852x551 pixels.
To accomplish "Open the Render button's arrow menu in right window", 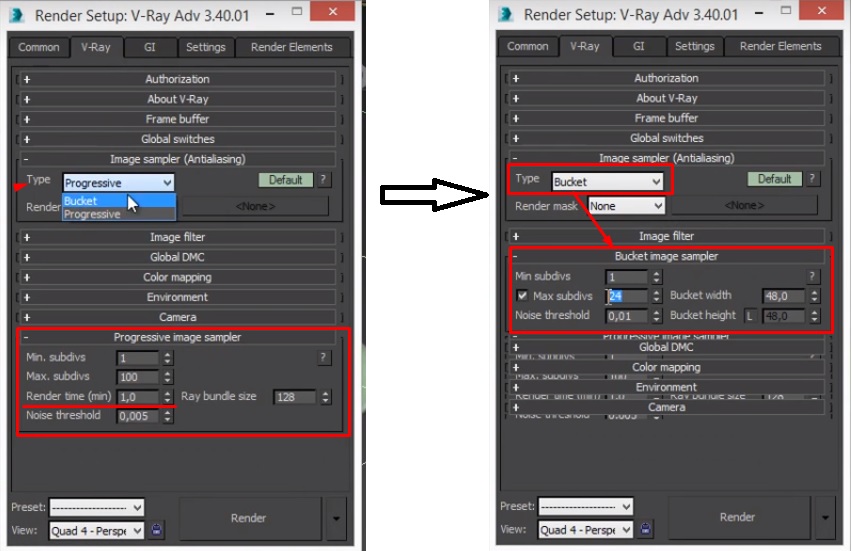I will click(x=825, y=517).
